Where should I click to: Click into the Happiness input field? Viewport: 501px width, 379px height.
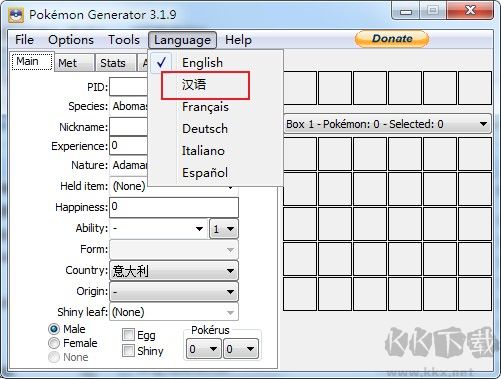click(x=174, y=207)
